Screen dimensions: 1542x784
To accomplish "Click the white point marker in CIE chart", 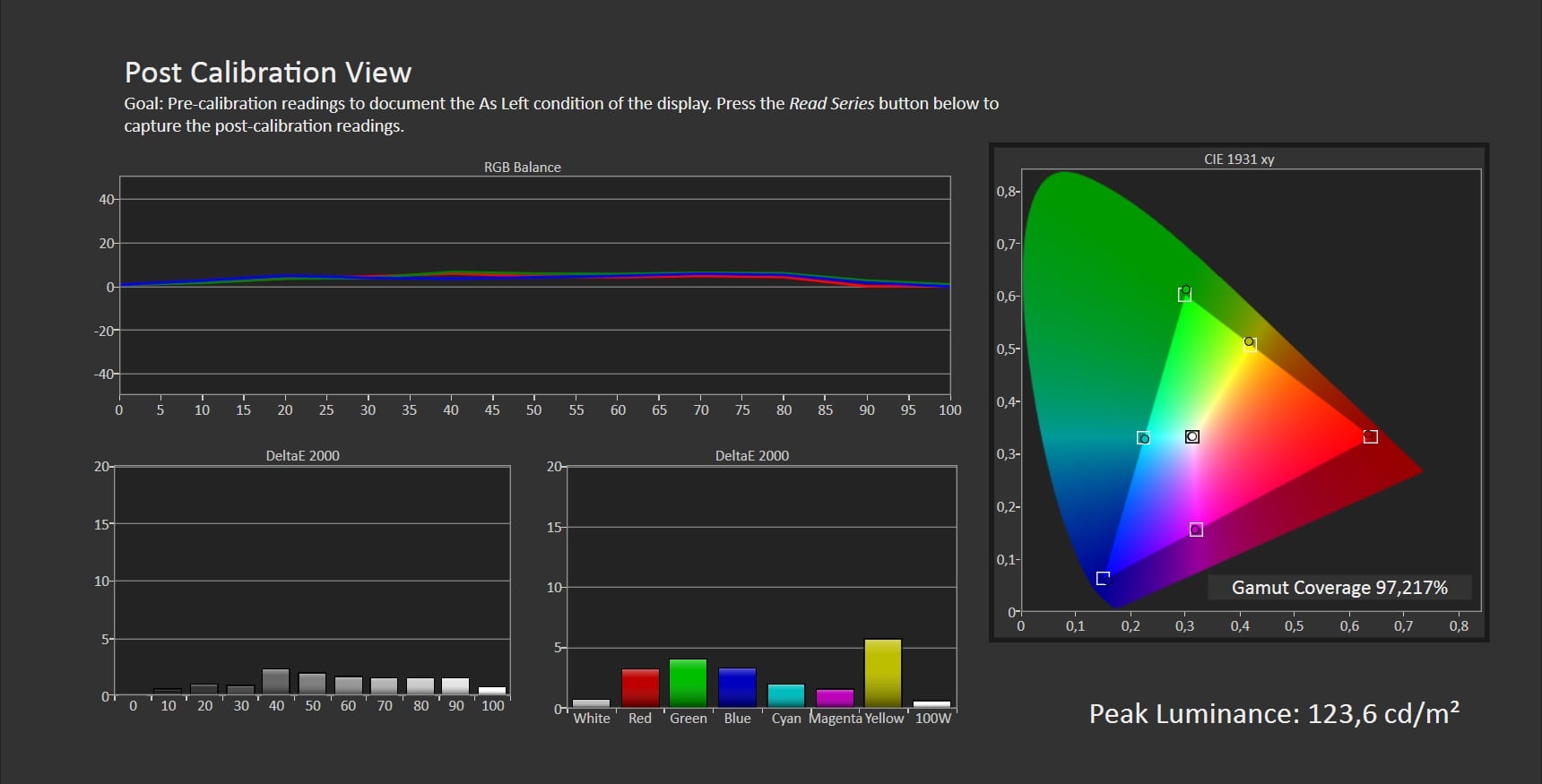I will pyautogui.click(x=1191, y=436).
